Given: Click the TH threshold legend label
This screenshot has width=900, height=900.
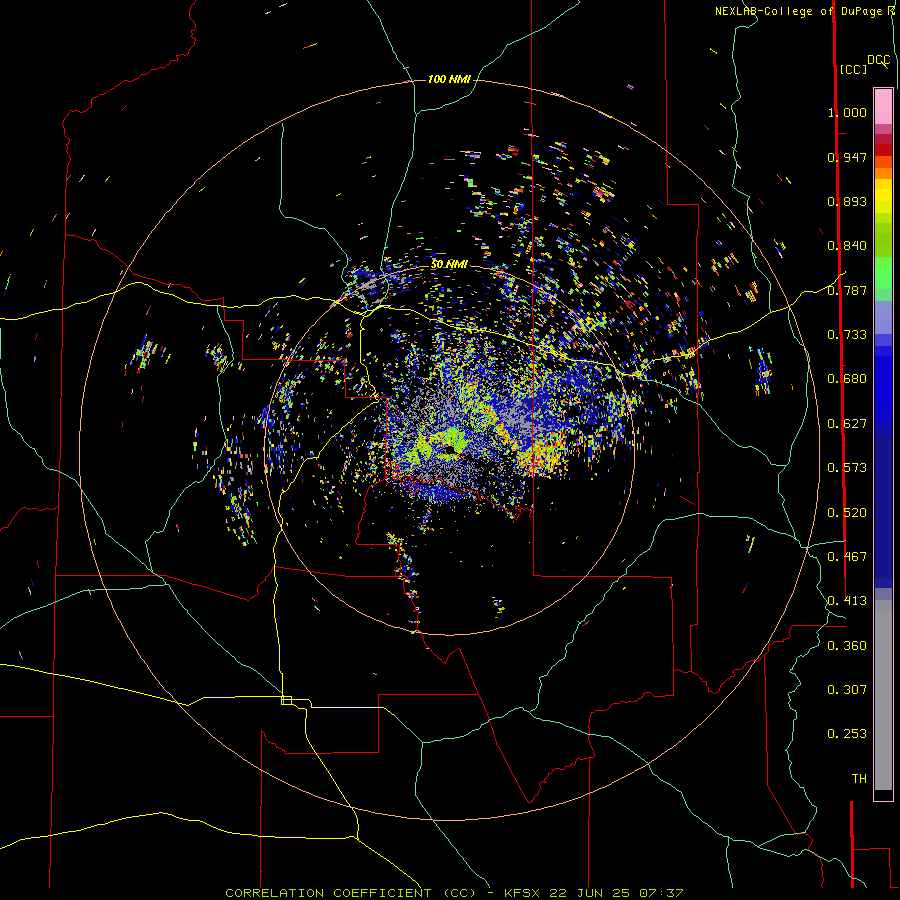Looking at the screenshot, I should pos(859,779).
